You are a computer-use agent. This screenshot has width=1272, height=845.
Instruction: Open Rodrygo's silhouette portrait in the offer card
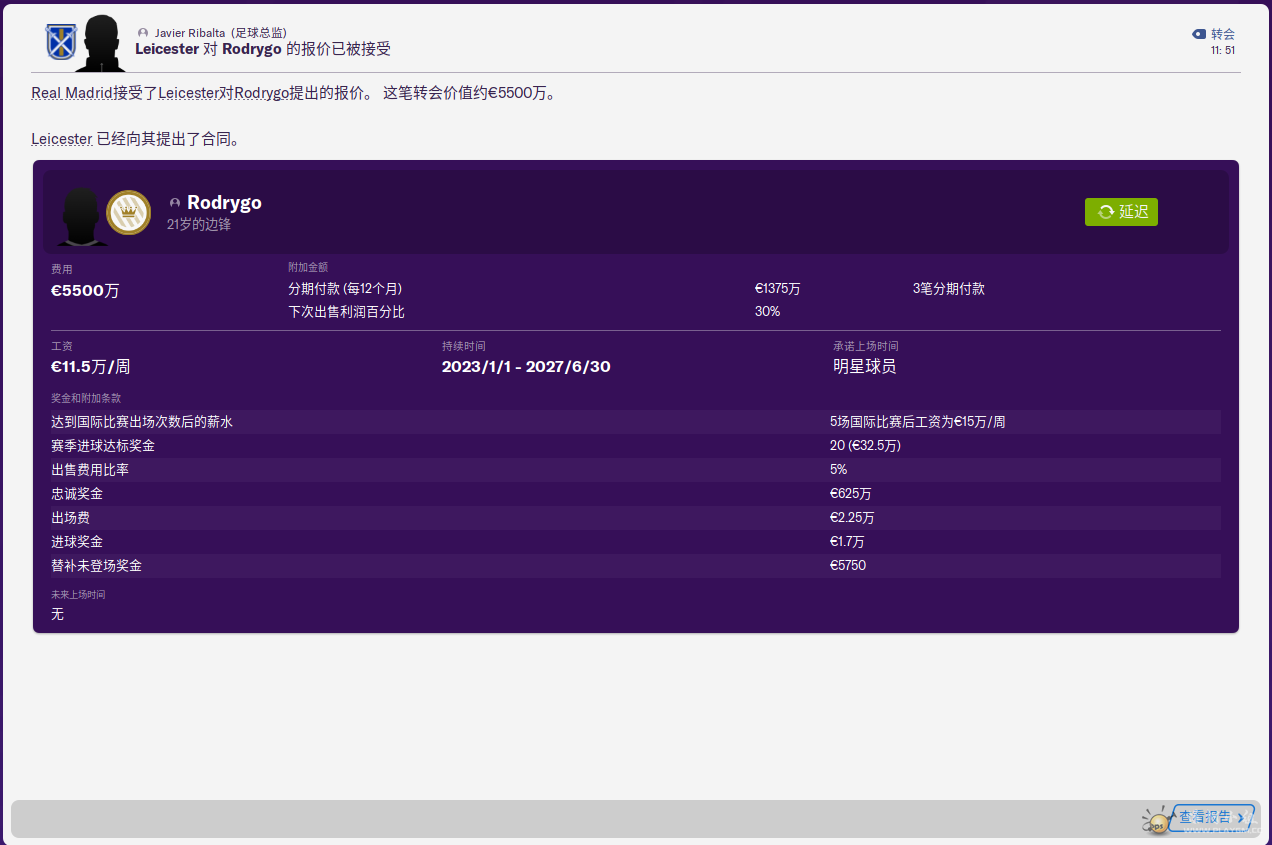click(82, 216)
